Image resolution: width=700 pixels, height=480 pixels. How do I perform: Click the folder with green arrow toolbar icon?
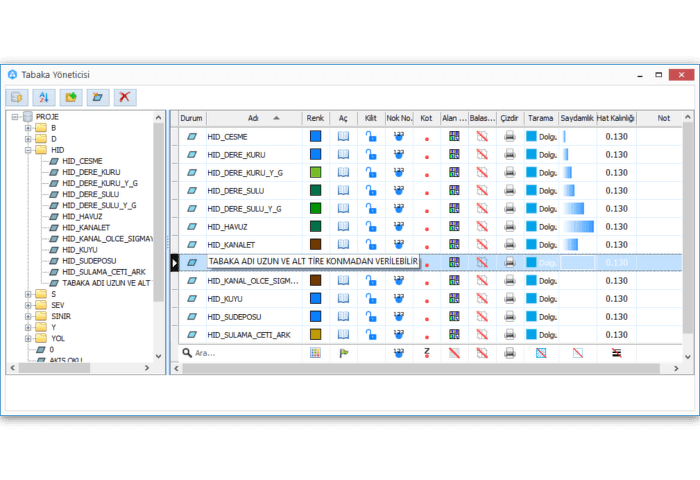coord(70,97)
